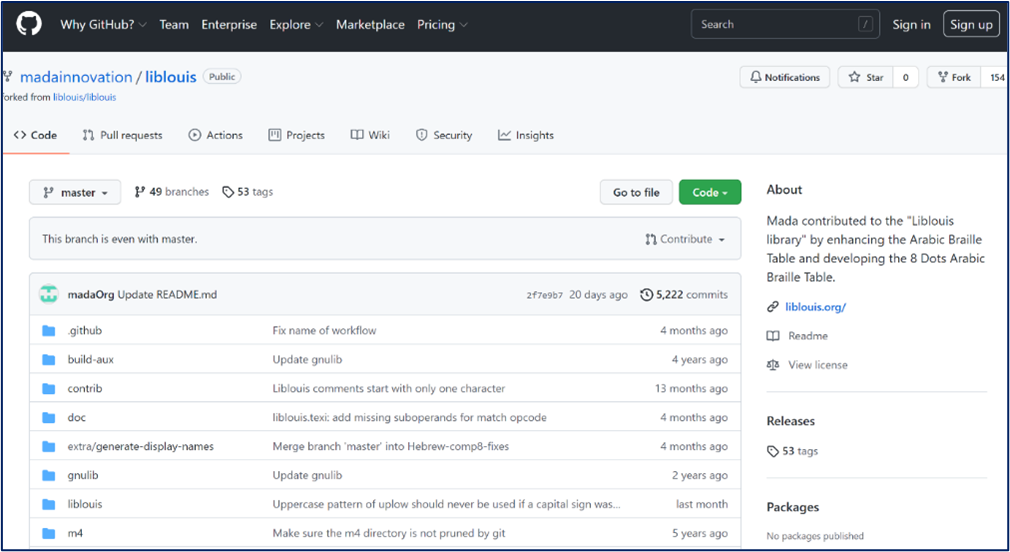Screen dimensions: 1010x552
Task: Click the 53 tags tag icon
Action: pyautogui.click(x=773, y=451)
